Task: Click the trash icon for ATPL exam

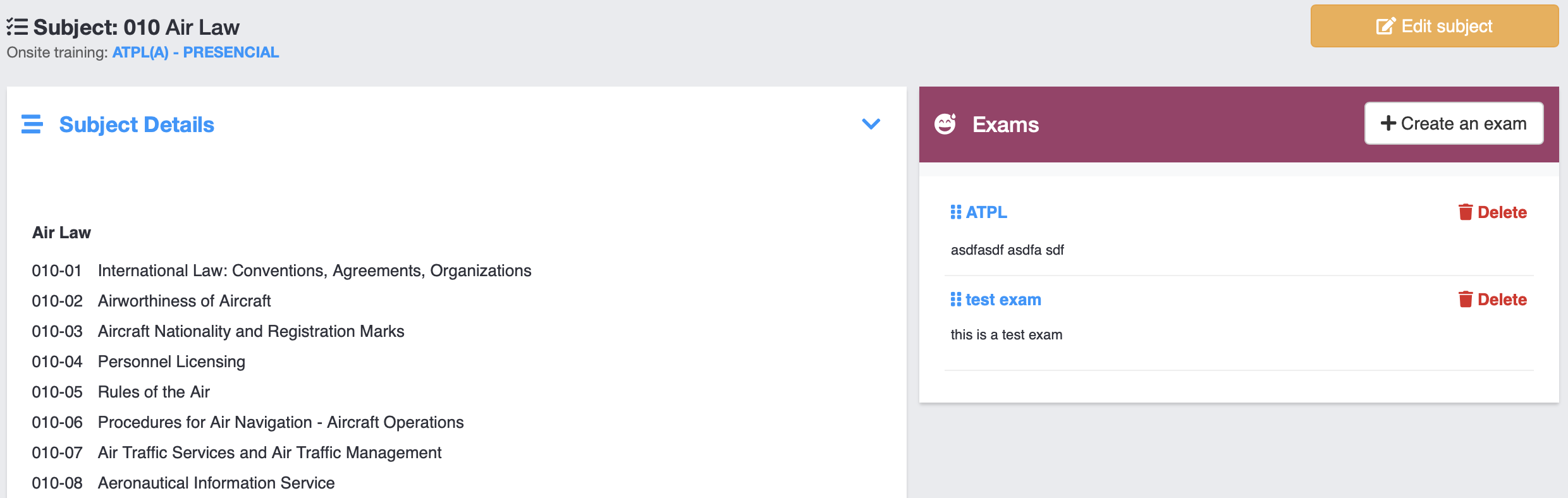Action: (x=1466, y=212)
